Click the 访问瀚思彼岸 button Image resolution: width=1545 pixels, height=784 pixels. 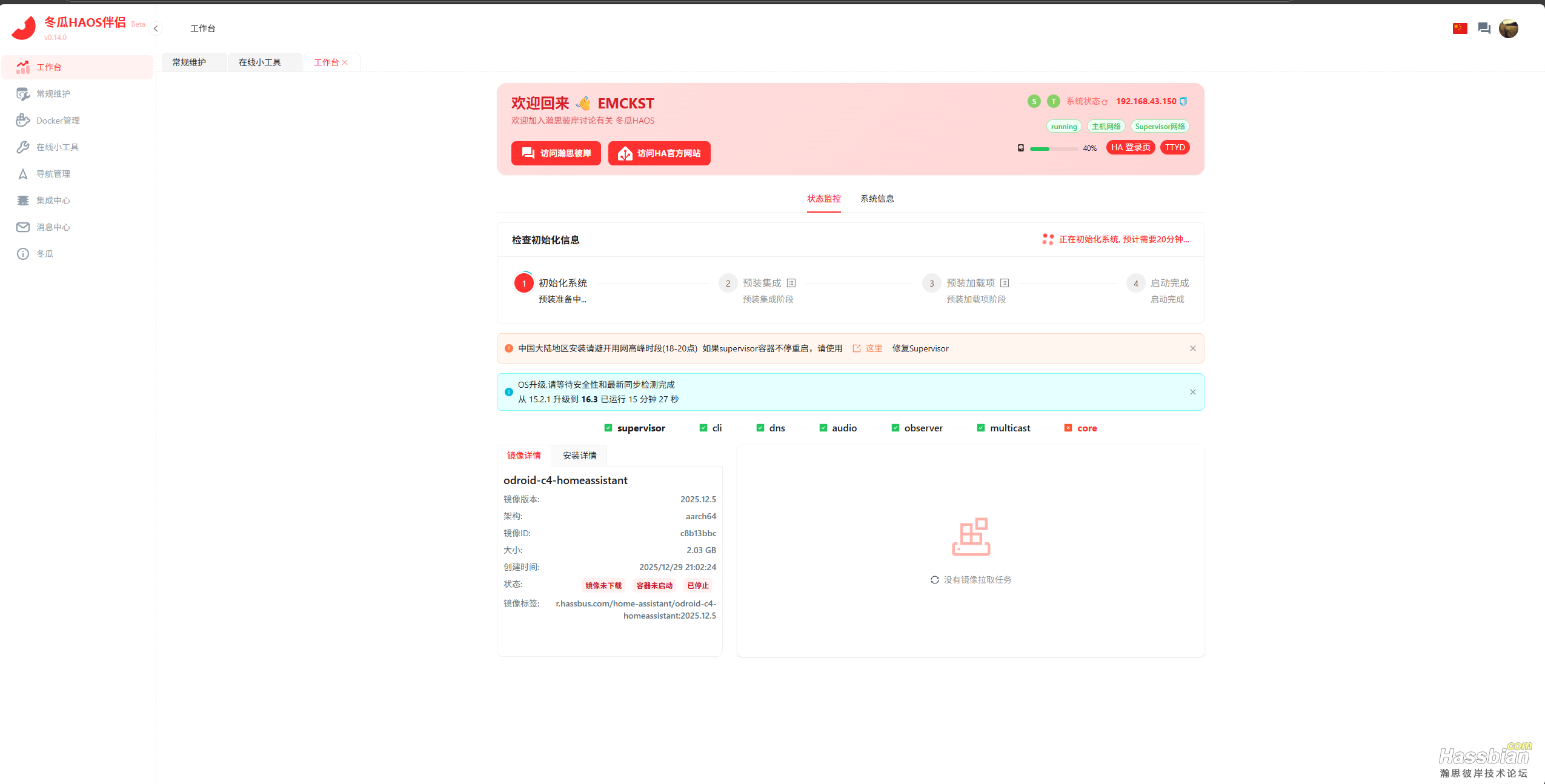tap(556, 153)
